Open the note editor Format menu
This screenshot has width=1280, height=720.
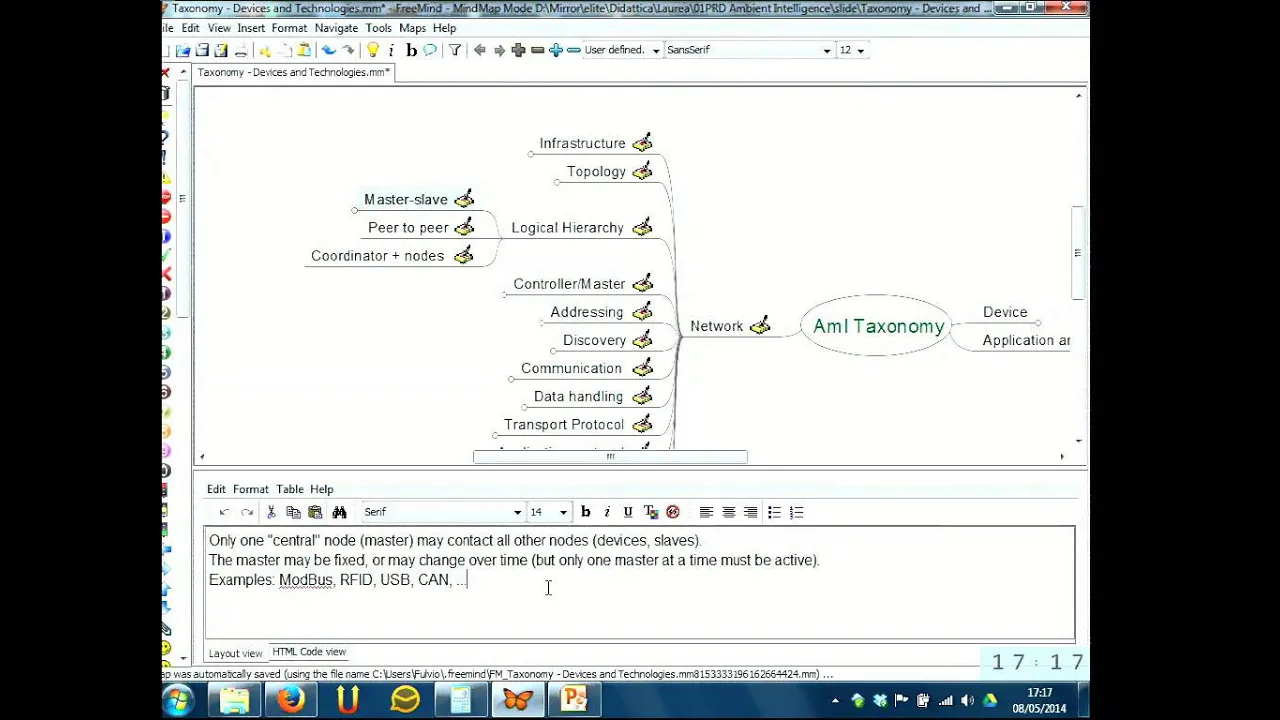(250, 489)
